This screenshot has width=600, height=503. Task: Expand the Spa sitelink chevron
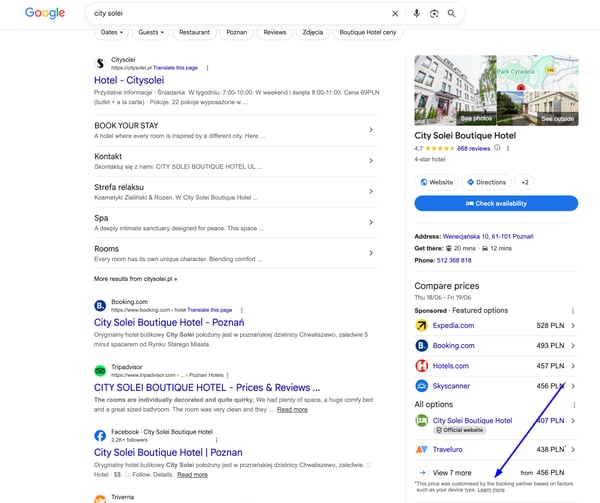(371, 222)
